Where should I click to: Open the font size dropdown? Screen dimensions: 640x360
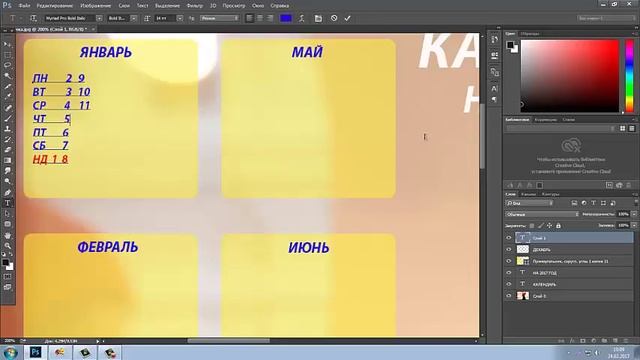(x=180, y=18)
